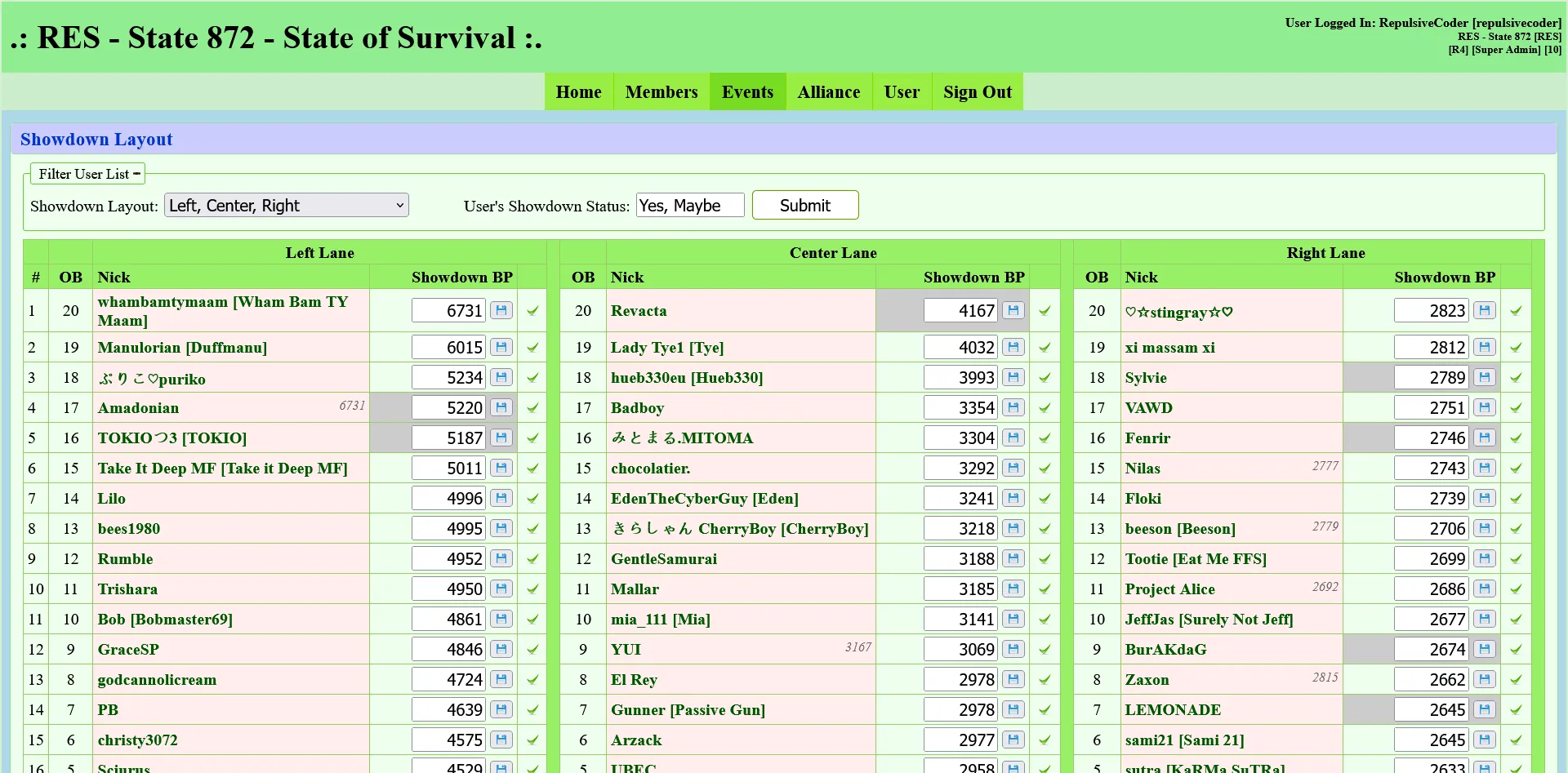Viewport: 1568px width, 773px height.
Task: Save Showdown BP for CherryBoy row
Action: 1013,528
